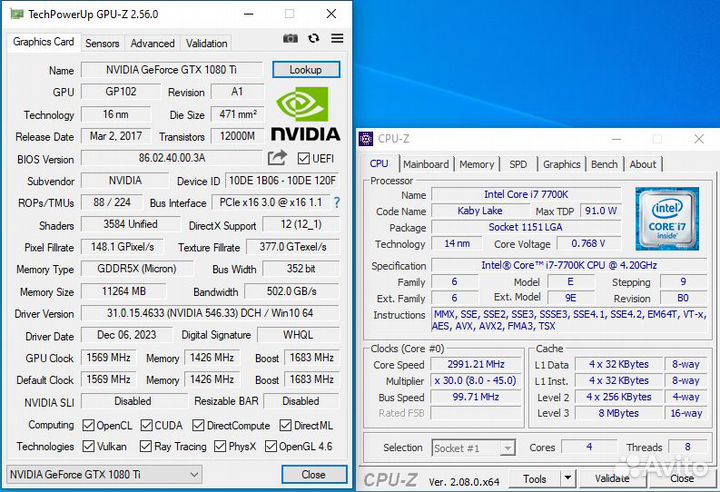Click the BIOS Version field 86.02.40.00.3A

click(172, 158)
